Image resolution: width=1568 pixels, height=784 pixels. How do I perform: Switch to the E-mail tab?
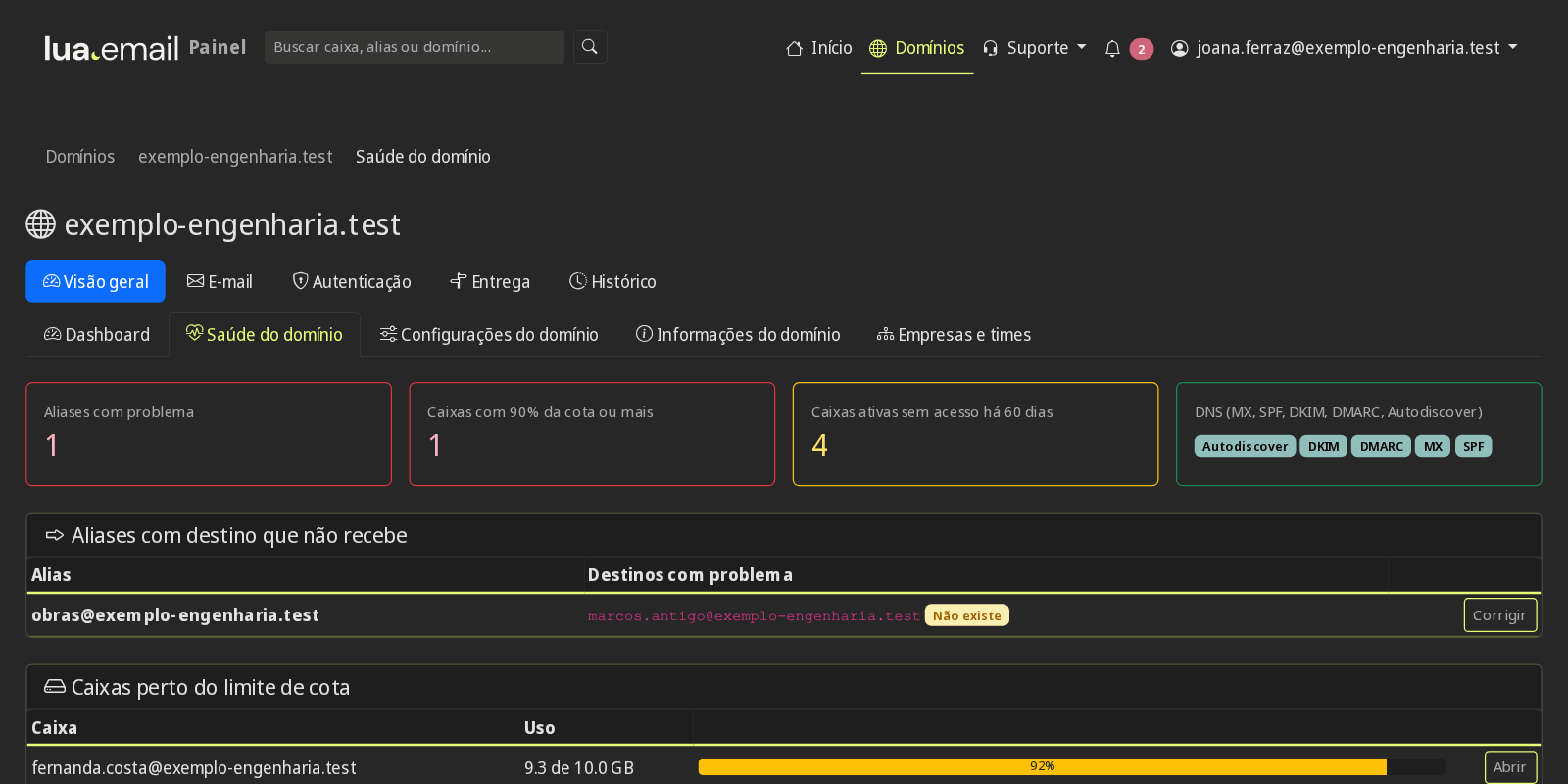pos(220,281)
